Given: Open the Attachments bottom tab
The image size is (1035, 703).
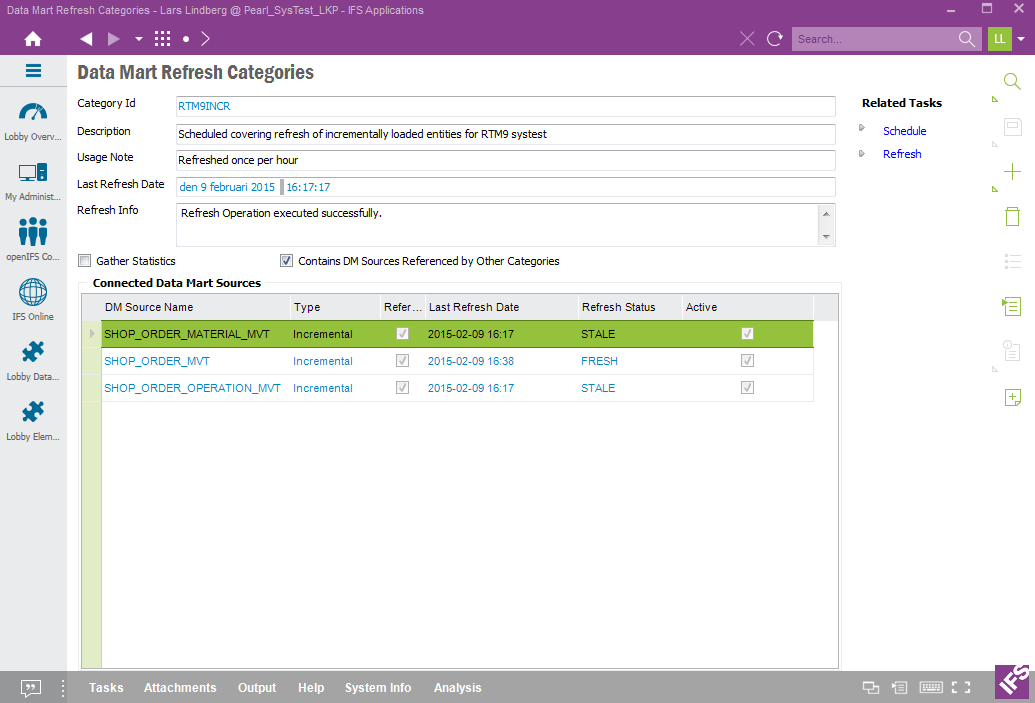Looking at the screenshot, I should click(180, 688).
